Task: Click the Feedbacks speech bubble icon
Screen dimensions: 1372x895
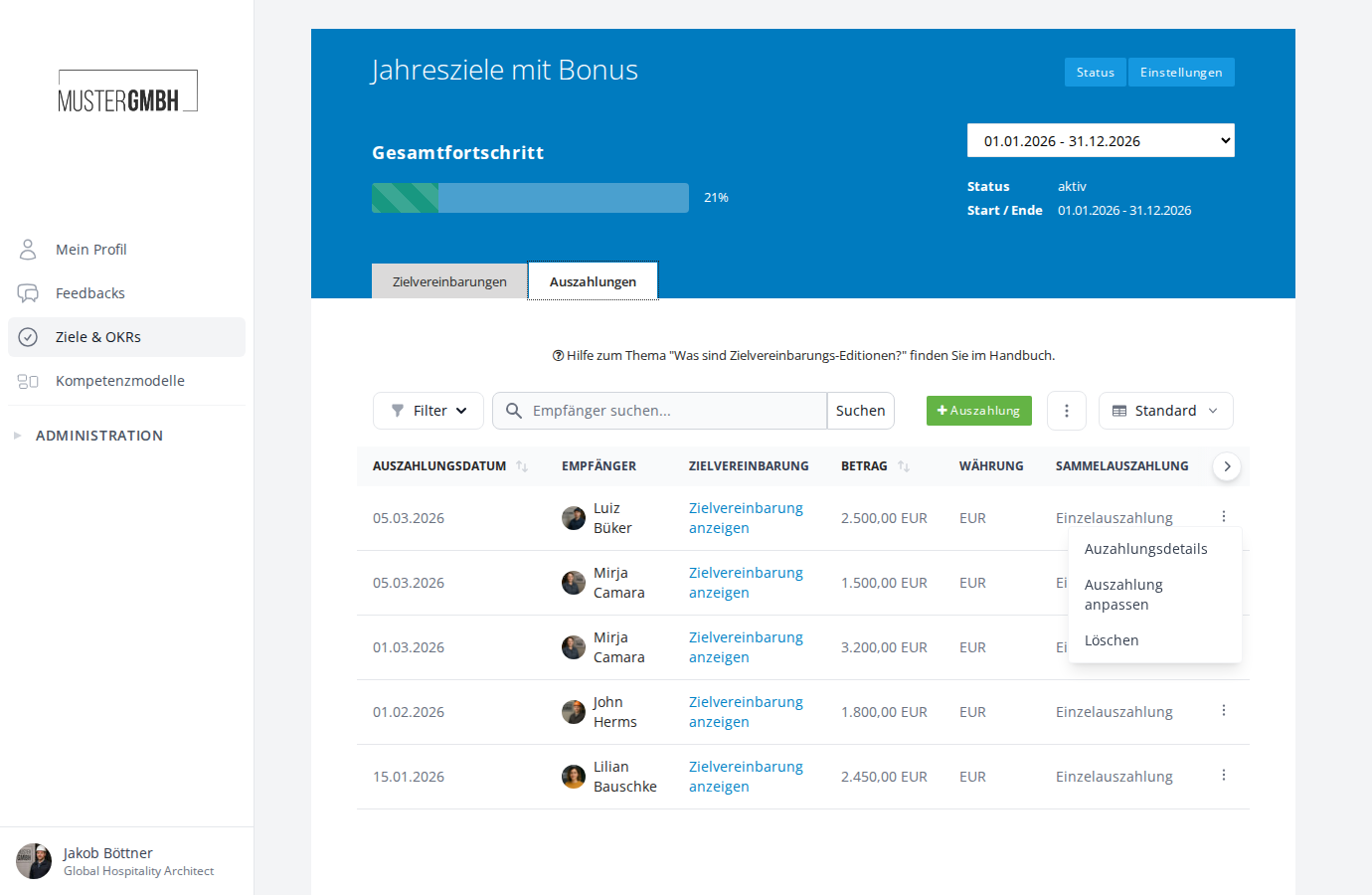Action: click(x=28, y=293)
